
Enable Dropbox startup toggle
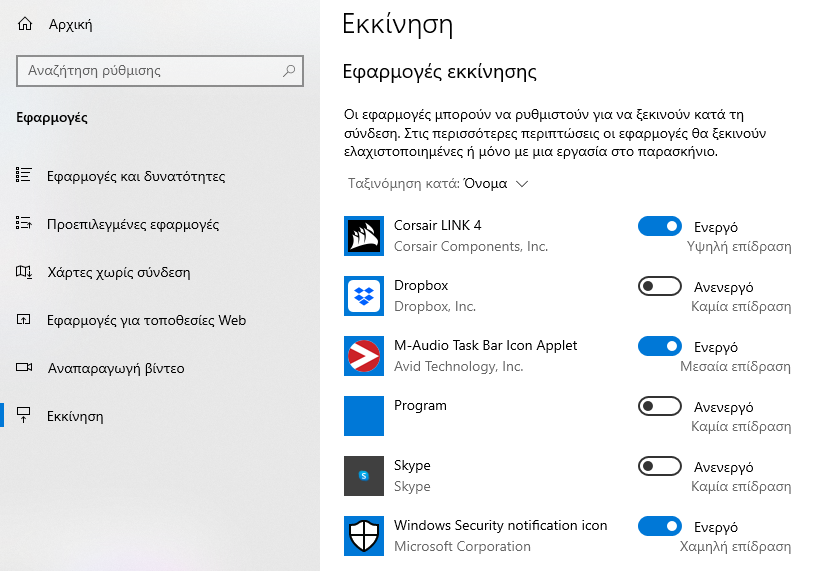pos(660,287)
